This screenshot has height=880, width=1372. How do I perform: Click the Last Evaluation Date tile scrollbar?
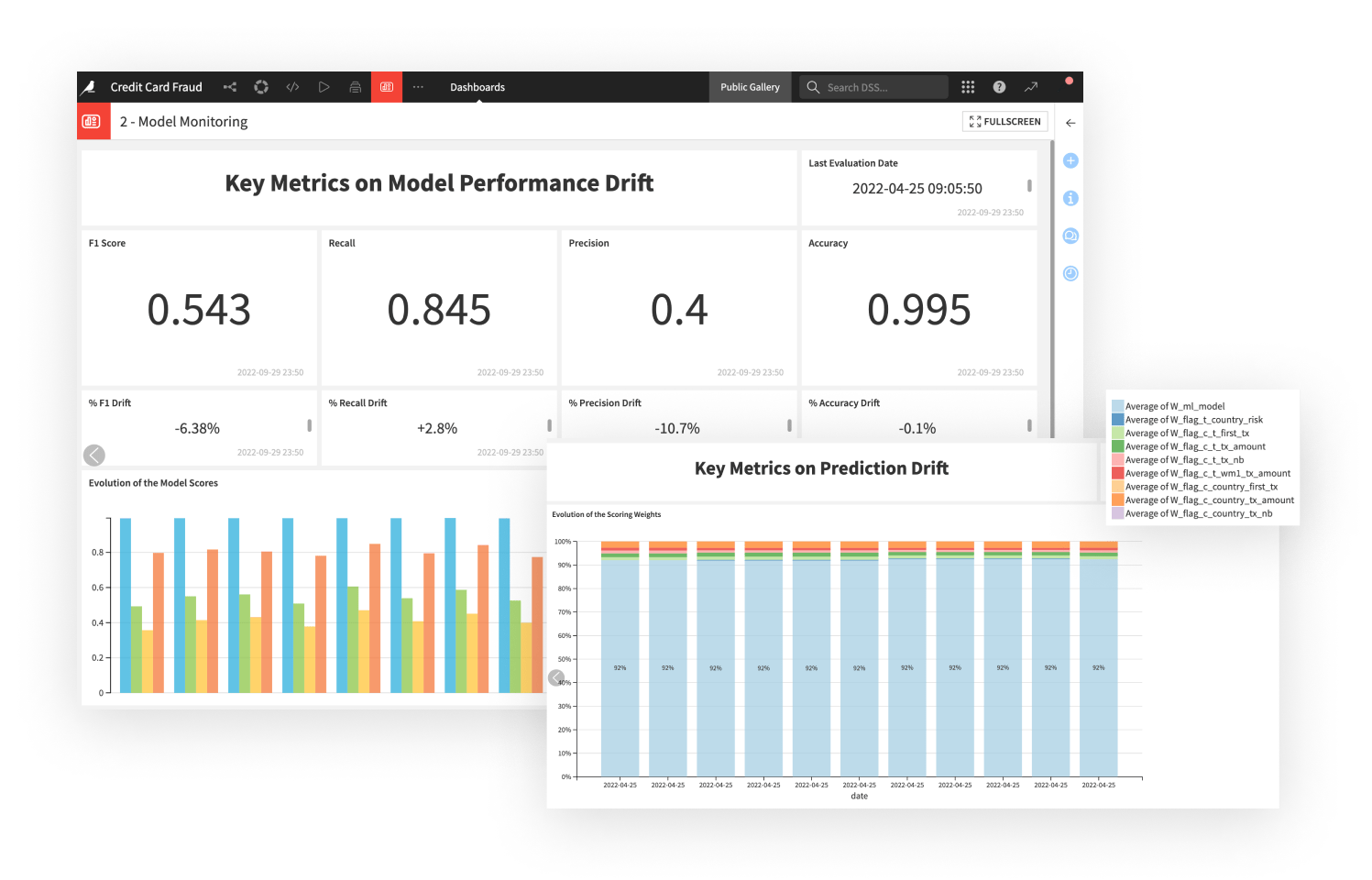[1029, 185]
